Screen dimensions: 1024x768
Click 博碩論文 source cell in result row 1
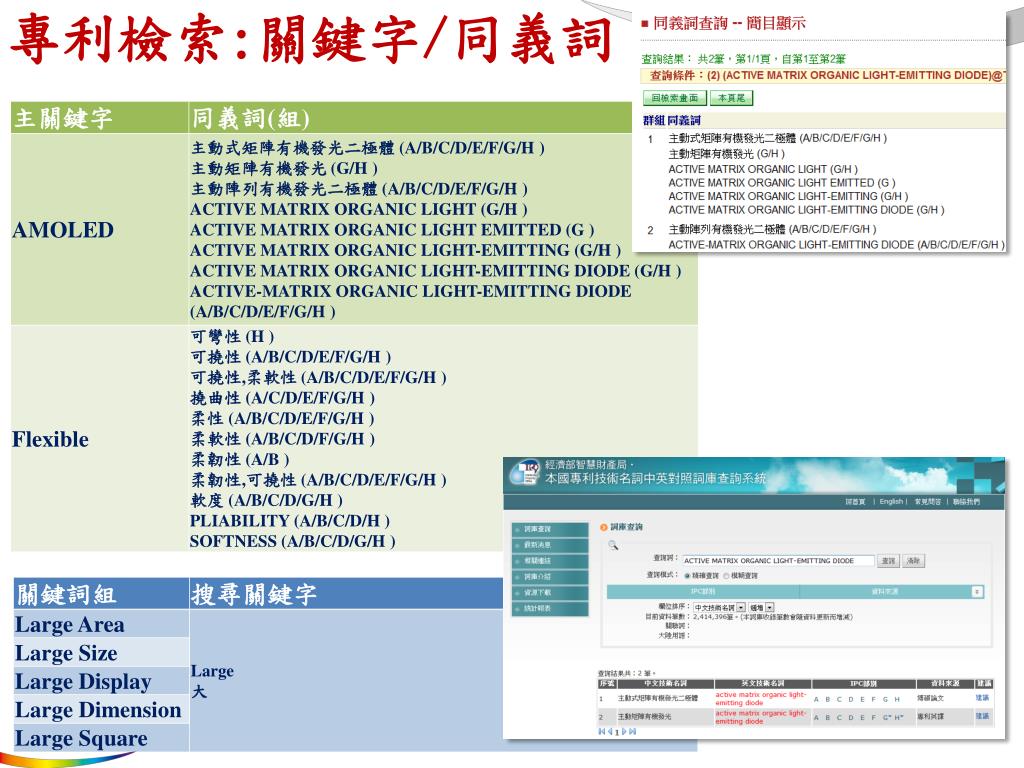[x=930, y=698]
